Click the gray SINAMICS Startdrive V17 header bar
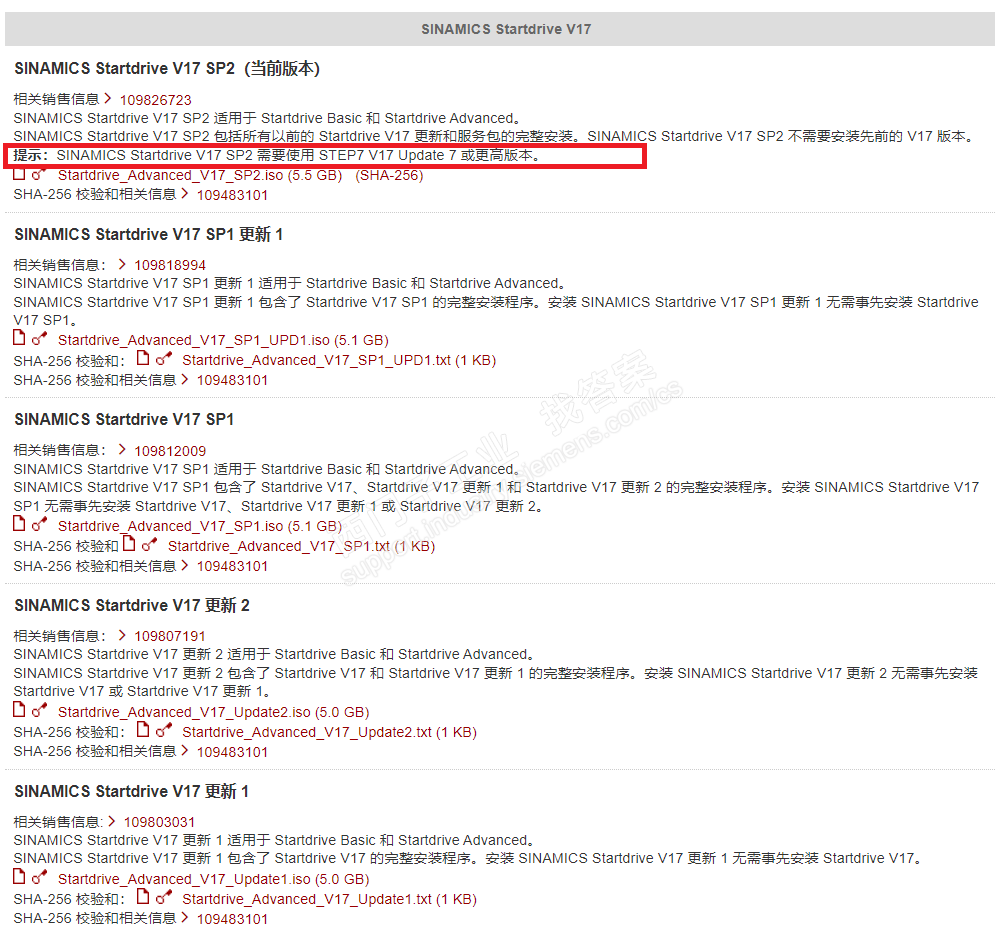The height and width of the screenshot is (933, 1002). coord(500,29)
